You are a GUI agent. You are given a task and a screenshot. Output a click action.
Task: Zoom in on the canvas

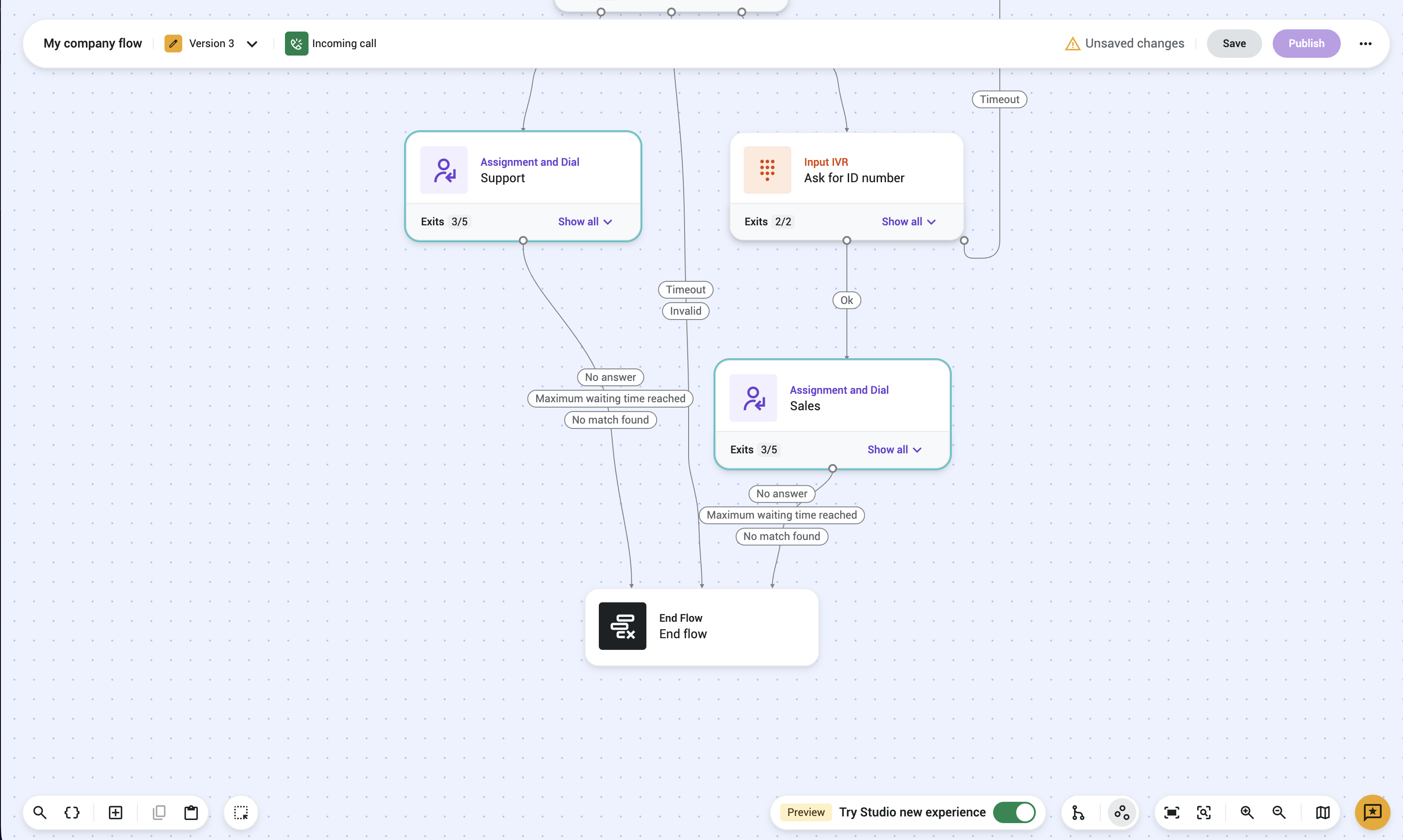pyautogui.click(x=1247, y=813)
